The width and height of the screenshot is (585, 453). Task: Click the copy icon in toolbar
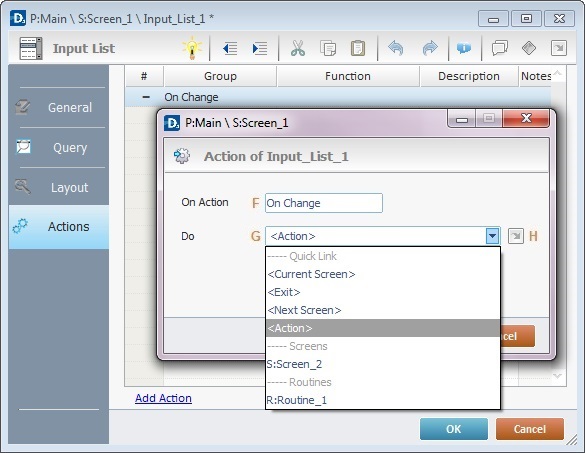click(x=328, y=48)
